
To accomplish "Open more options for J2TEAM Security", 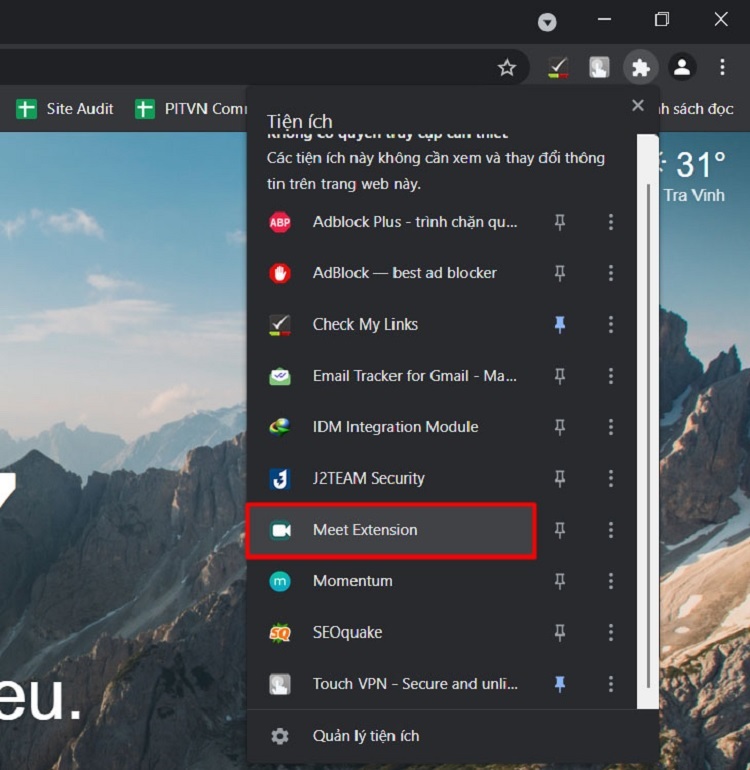I will click(x=611, y=479).
